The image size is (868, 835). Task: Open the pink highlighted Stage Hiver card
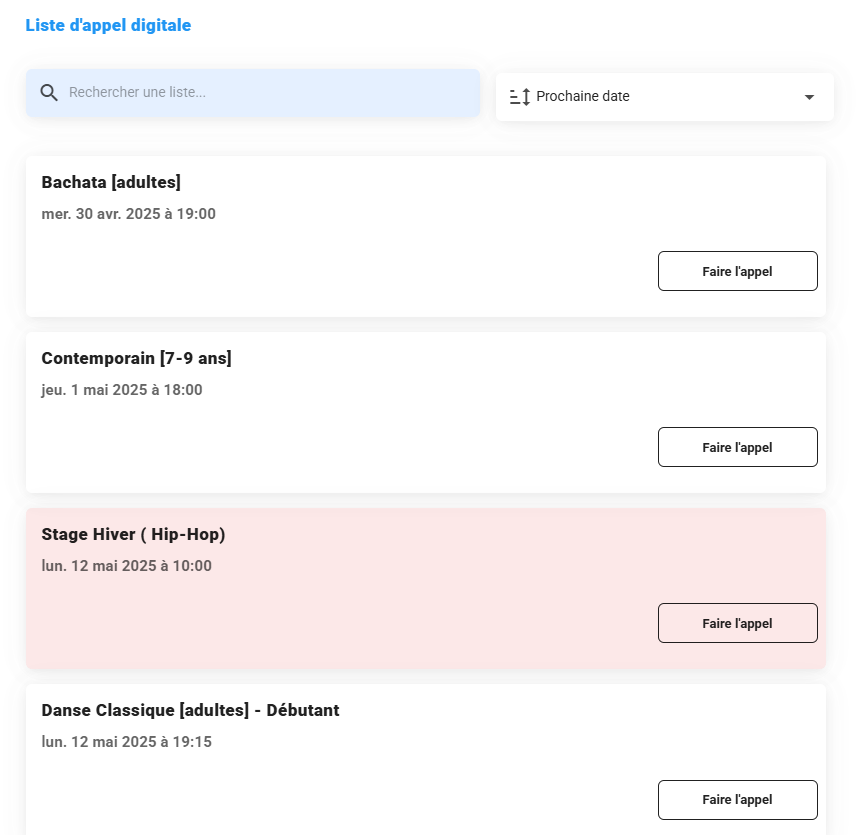point(426,589)
